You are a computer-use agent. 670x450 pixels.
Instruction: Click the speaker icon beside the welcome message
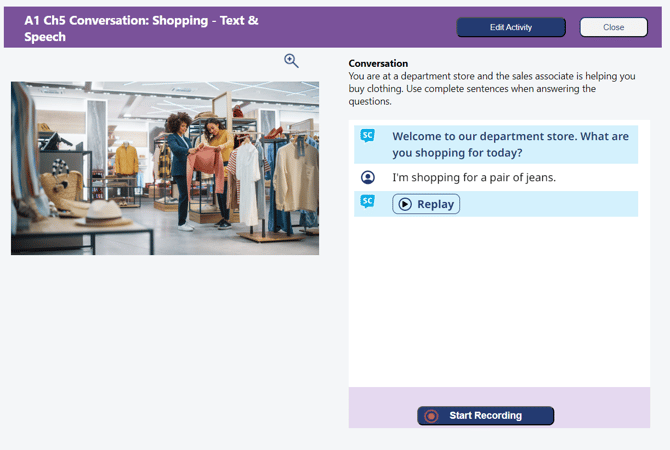tap(367, 136)
